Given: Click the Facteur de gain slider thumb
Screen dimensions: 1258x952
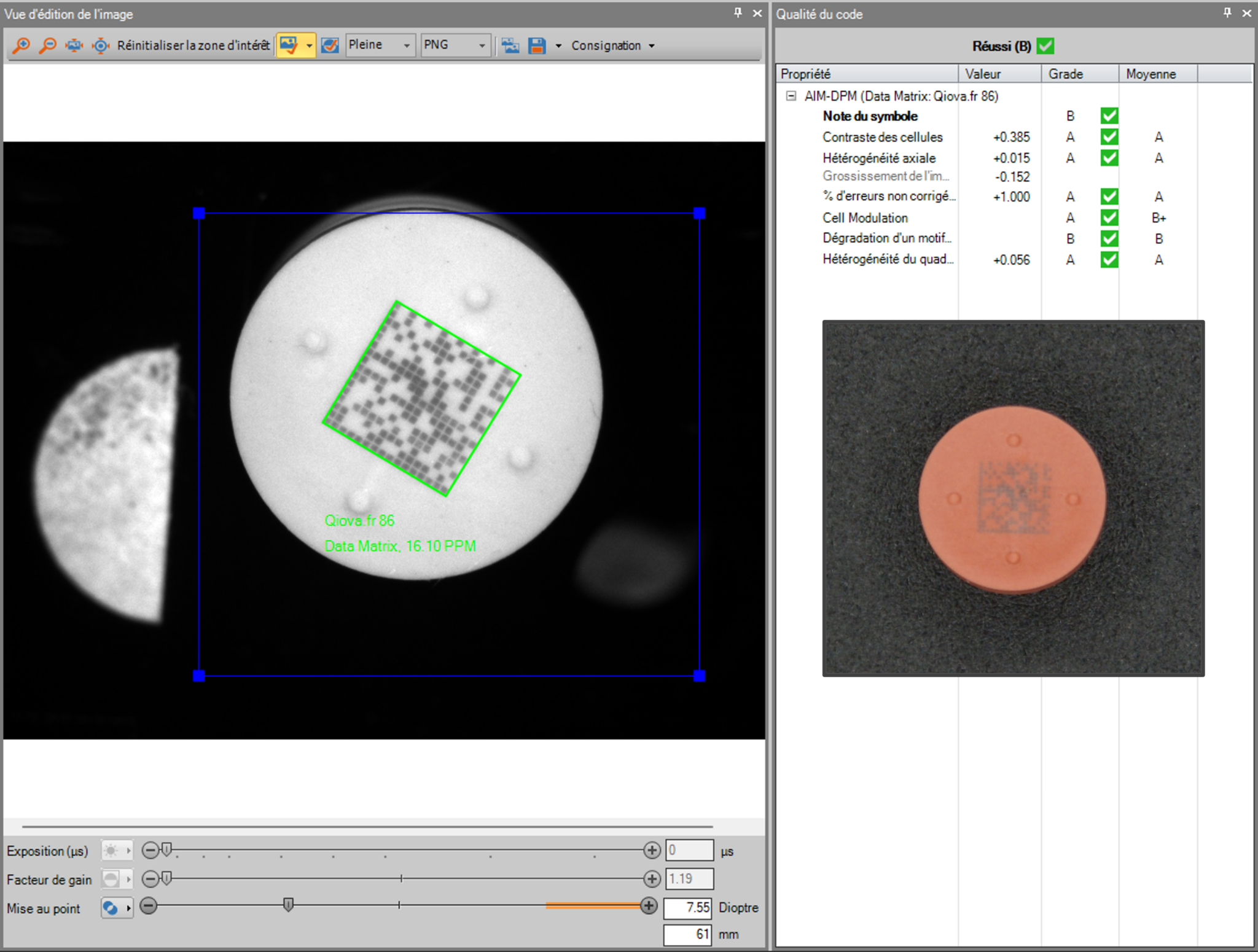Looking at the screenshot, I should tap(166, 878).
